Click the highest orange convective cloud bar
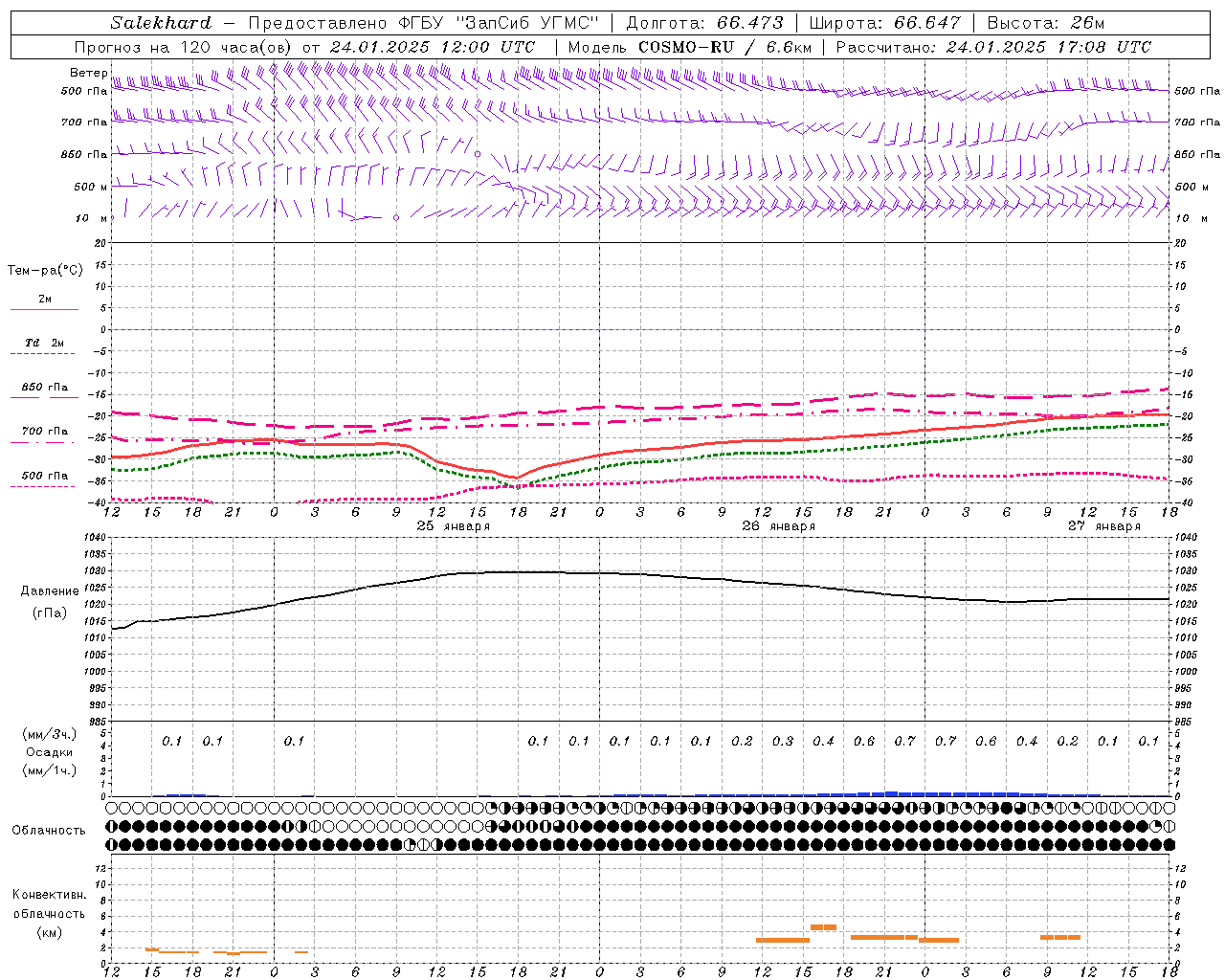 pos(823,927)
